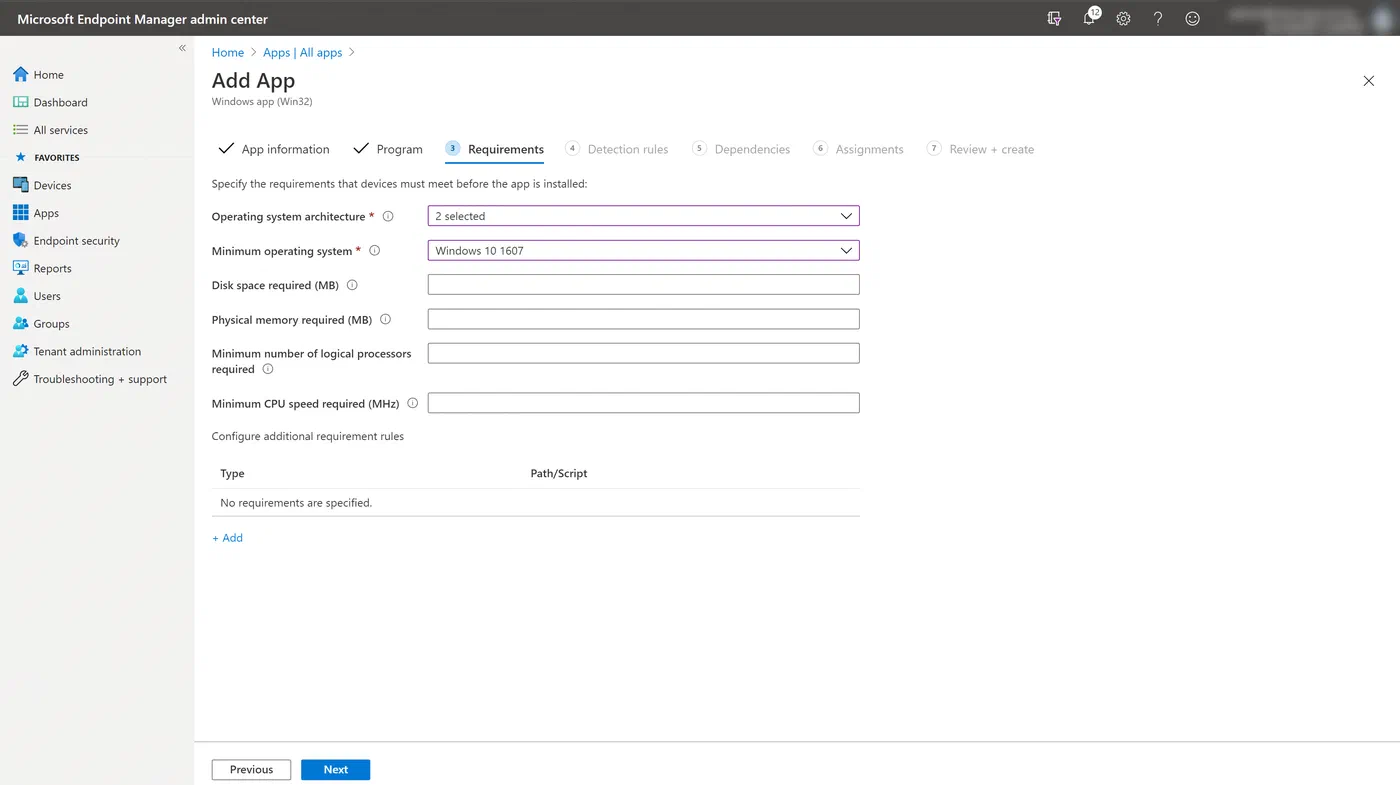
Task: Click the Type column header
Action: [x=232, y=473]
